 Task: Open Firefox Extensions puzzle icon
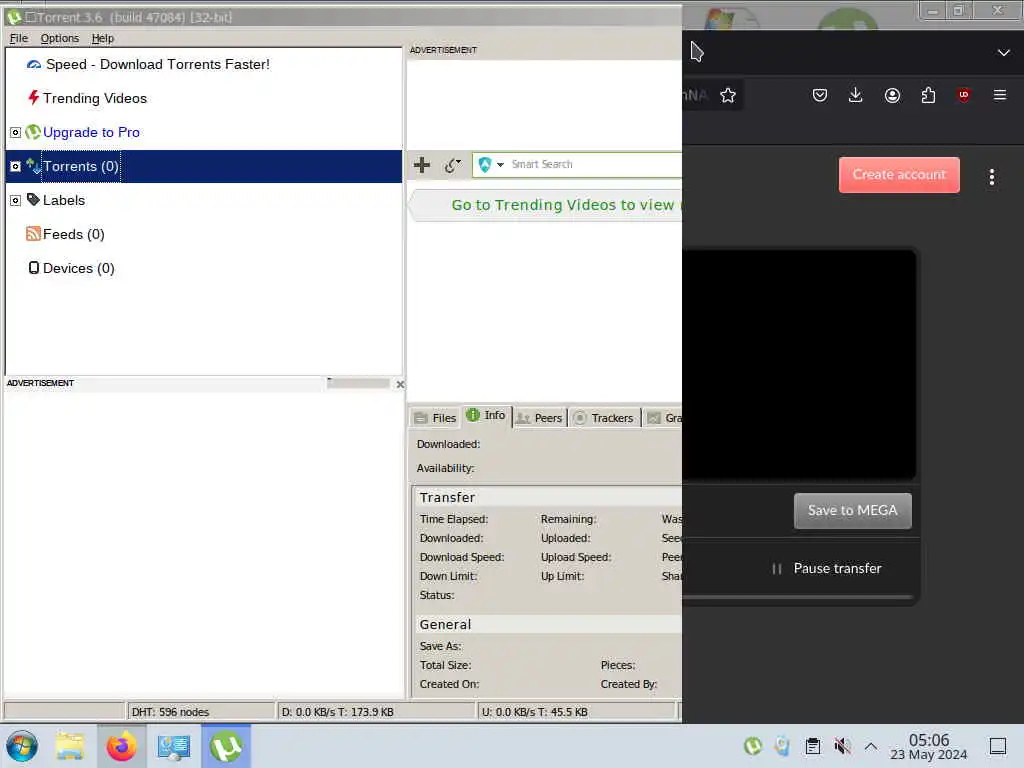pos(928,95)
